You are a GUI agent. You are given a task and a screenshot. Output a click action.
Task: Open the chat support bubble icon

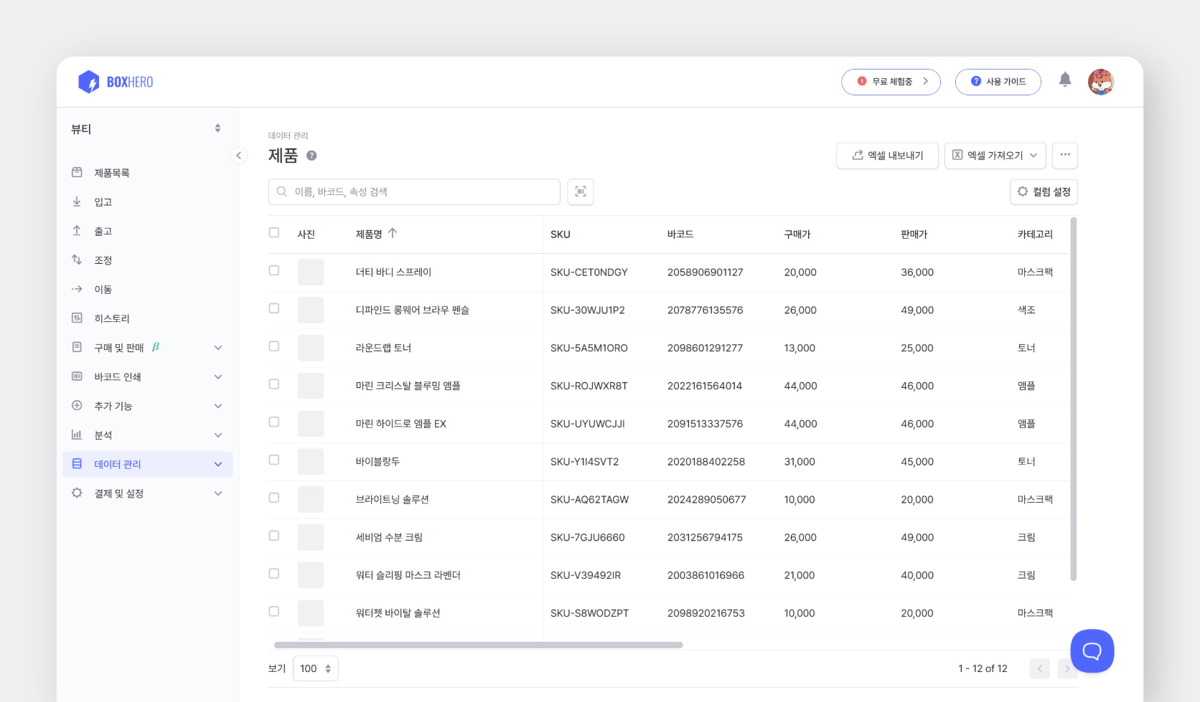1092,651
